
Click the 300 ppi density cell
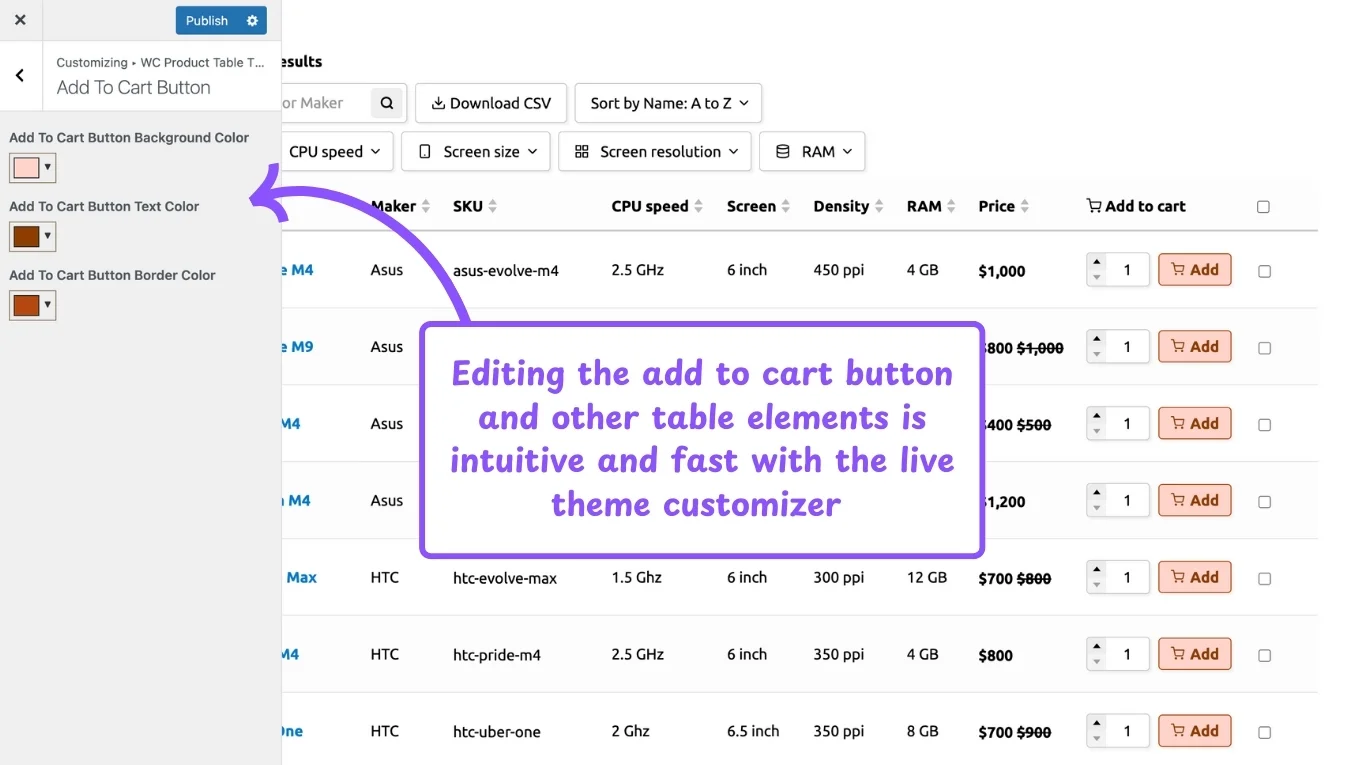click(838, 577)
